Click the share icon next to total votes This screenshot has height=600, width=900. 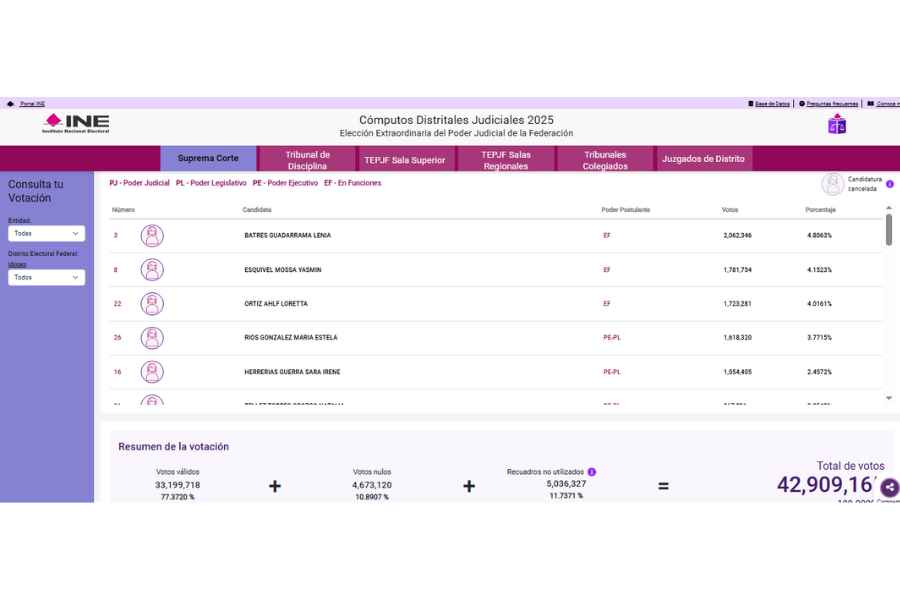pos(889,489)
